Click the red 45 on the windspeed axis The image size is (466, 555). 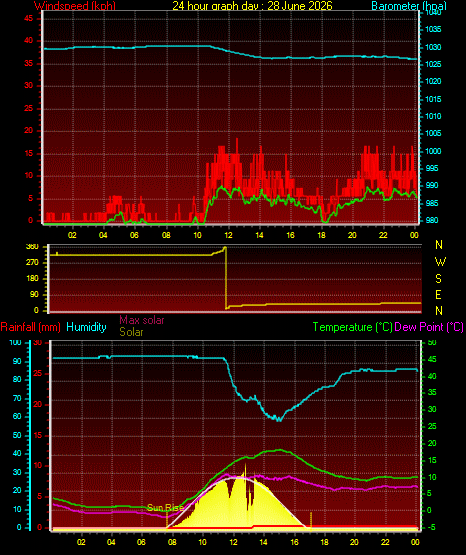tap(28, 18)
